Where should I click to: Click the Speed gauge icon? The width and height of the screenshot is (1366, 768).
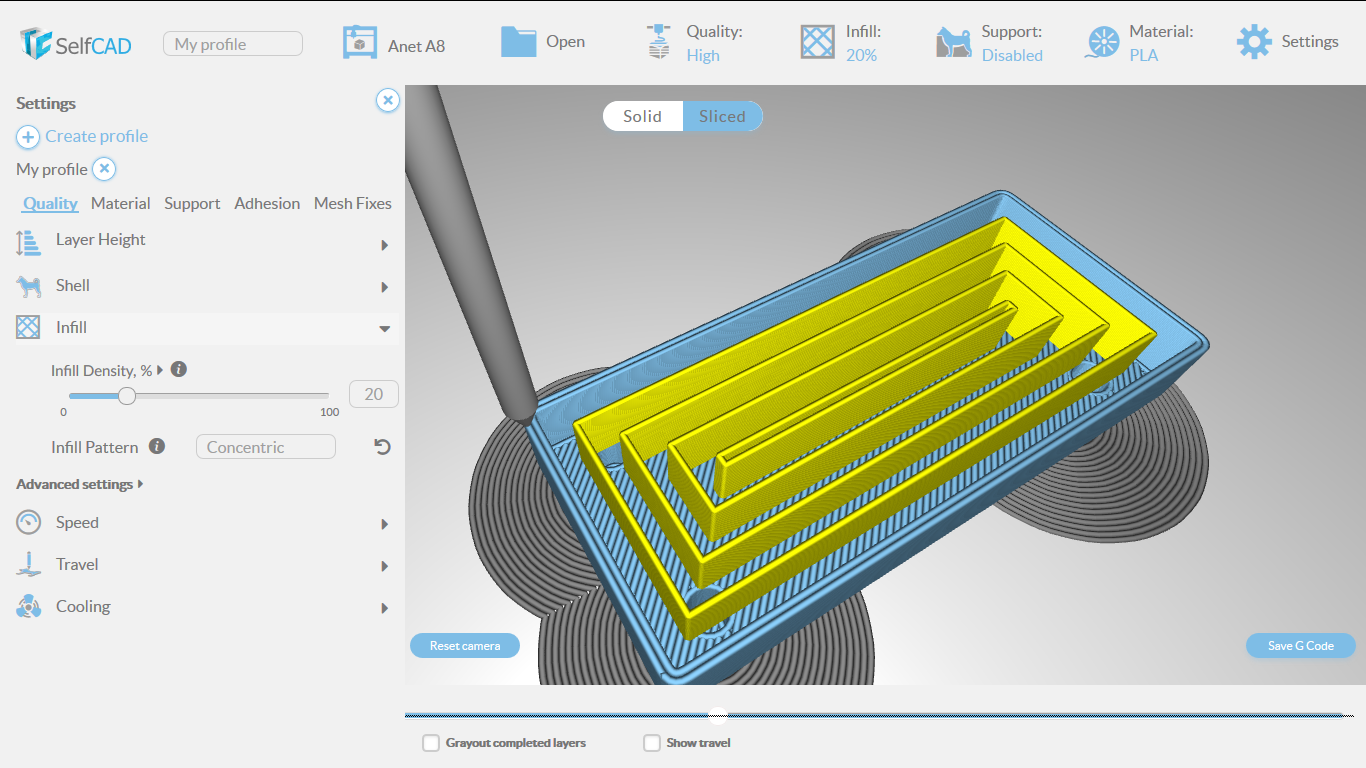pos(28,522)
